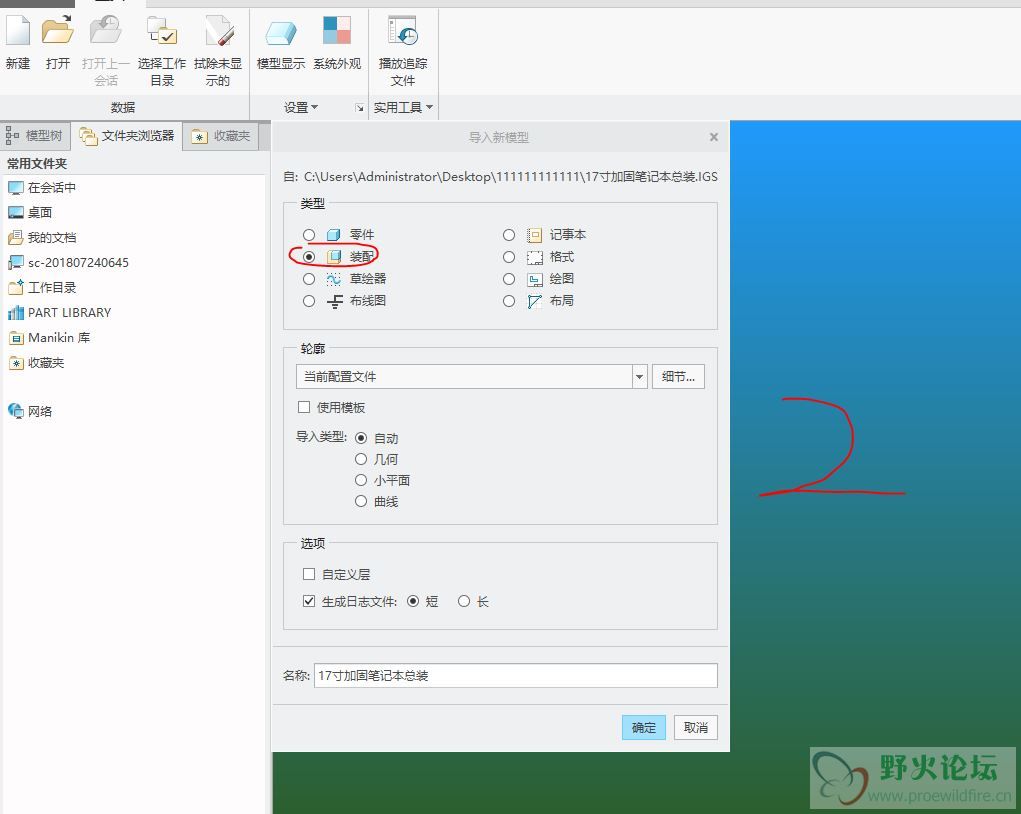
Task: Select the 绘图 drawing type
Action: point(509,279)
